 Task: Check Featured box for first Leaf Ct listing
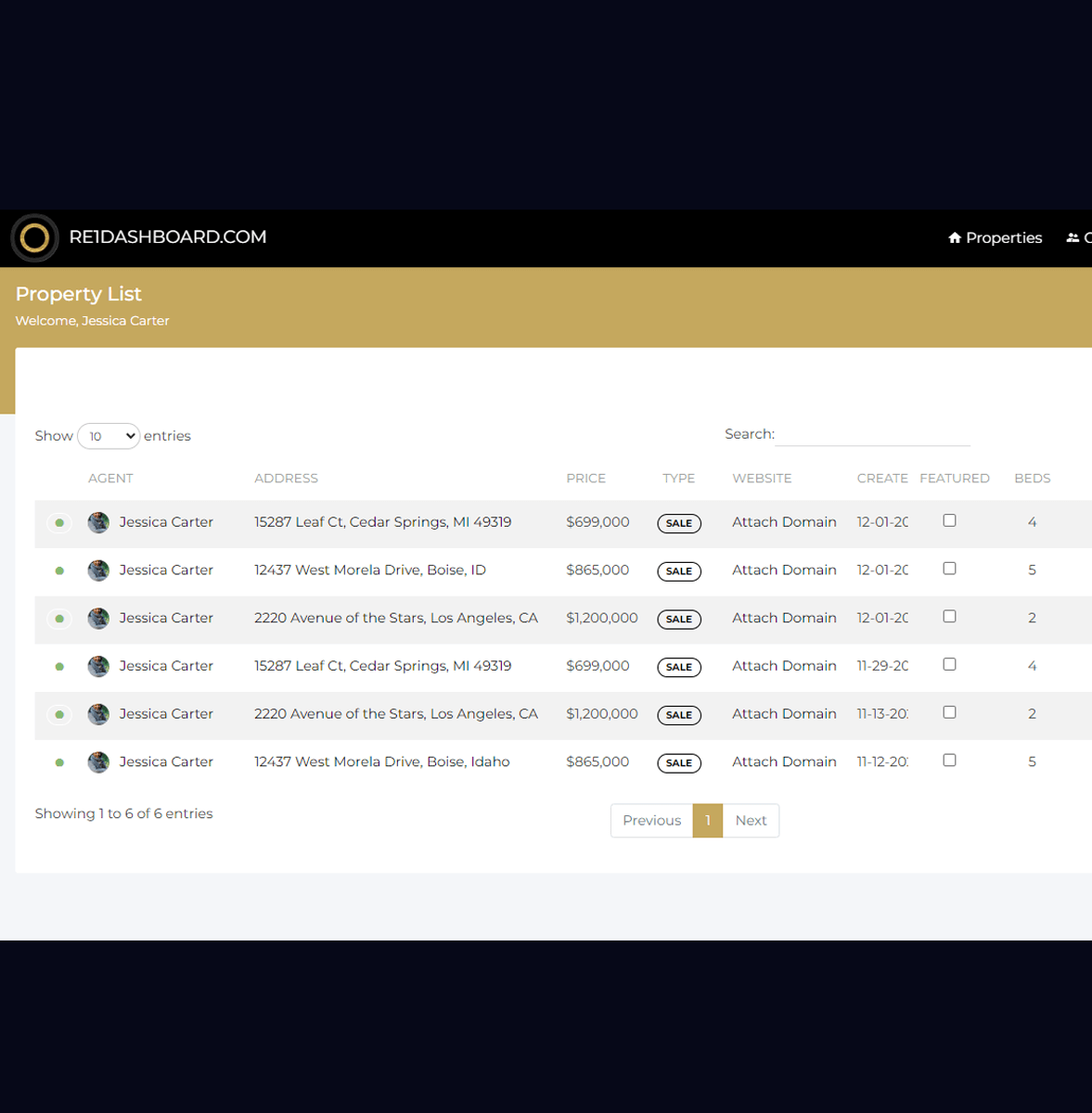949,520
